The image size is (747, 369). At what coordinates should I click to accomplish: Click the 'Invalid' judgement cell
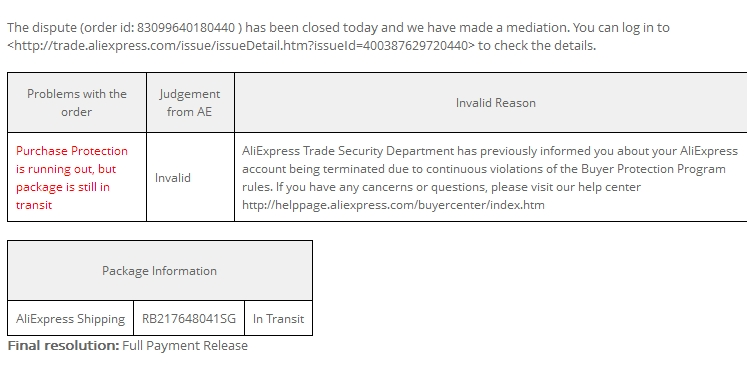(x=172, y=178)
